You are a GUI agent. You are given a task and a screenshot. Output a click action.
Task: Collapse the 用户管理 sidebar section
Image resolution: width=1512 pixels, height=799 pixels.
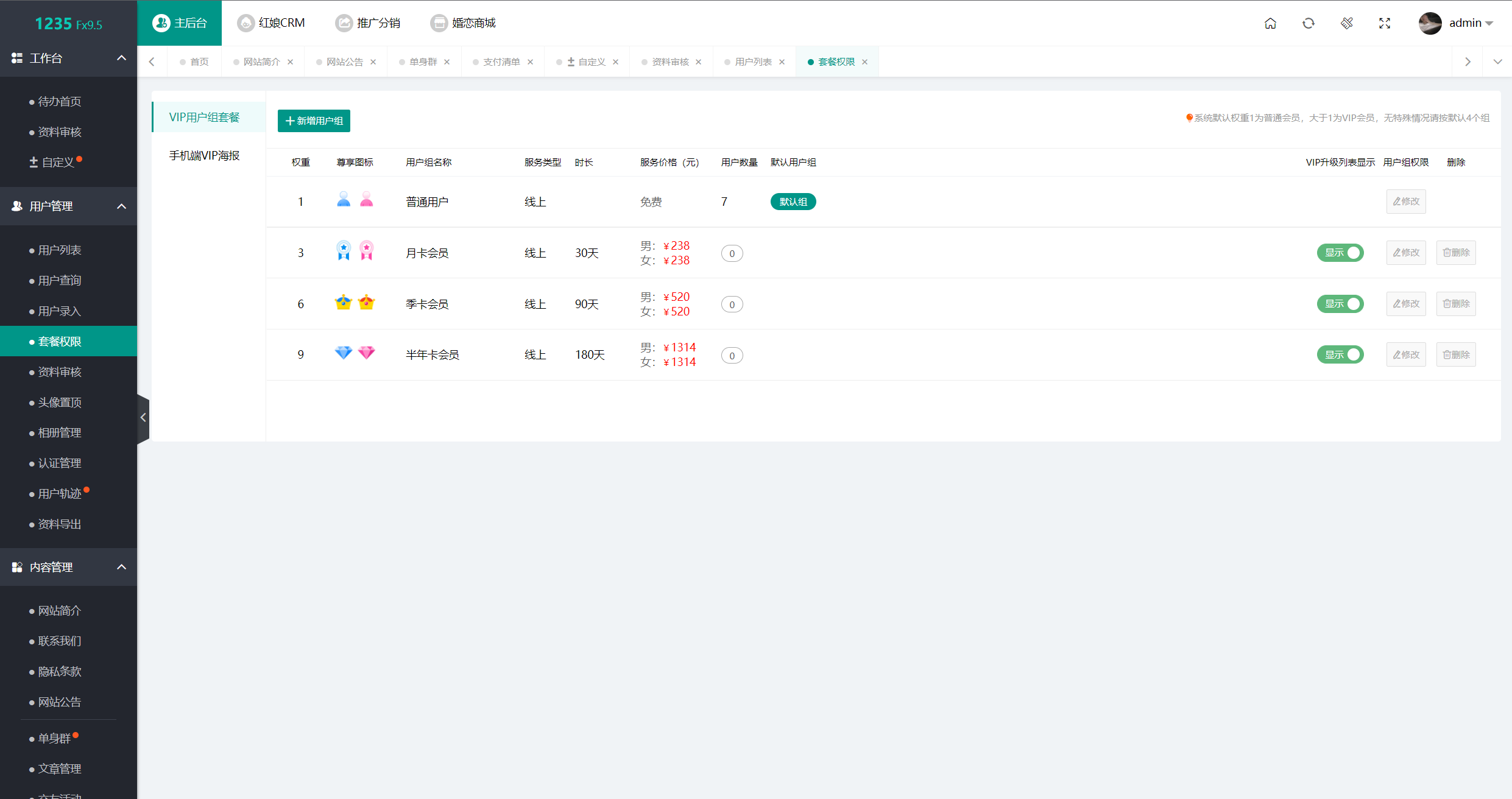121,206
